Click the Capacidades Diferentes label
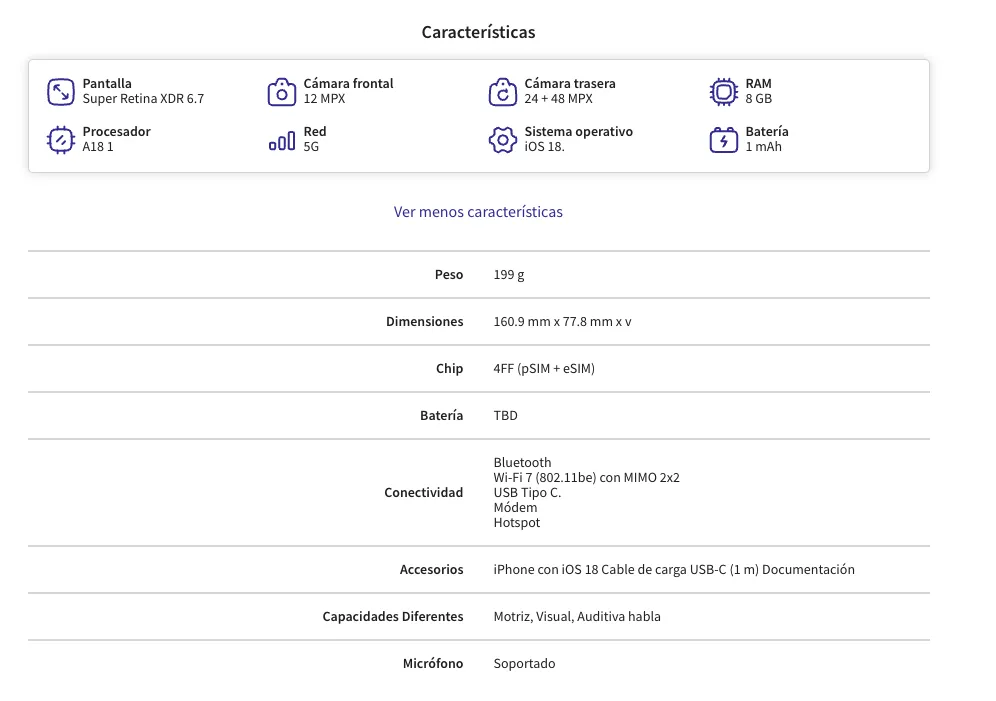This screenshot has height=701, width=996. click(393, 617)
